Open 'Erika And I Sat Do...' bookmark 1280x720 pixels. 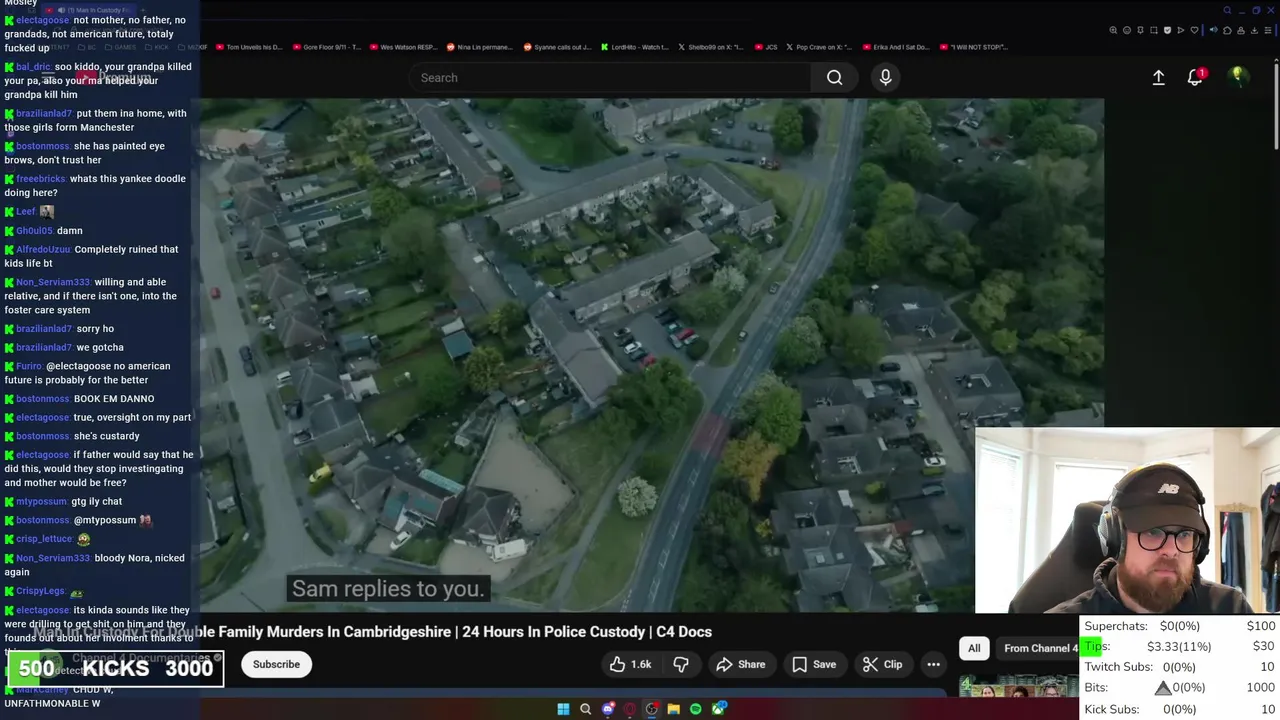click(x=896, y=47)
